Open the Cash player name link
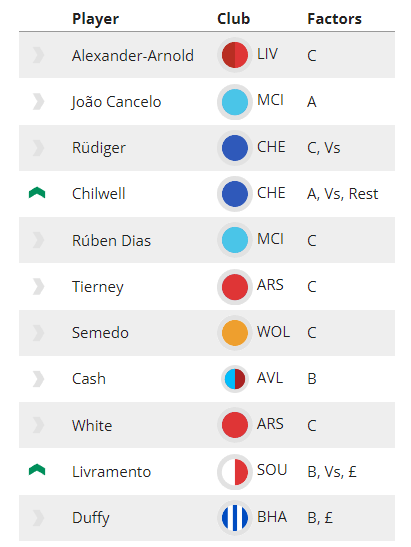 (89, 379)
